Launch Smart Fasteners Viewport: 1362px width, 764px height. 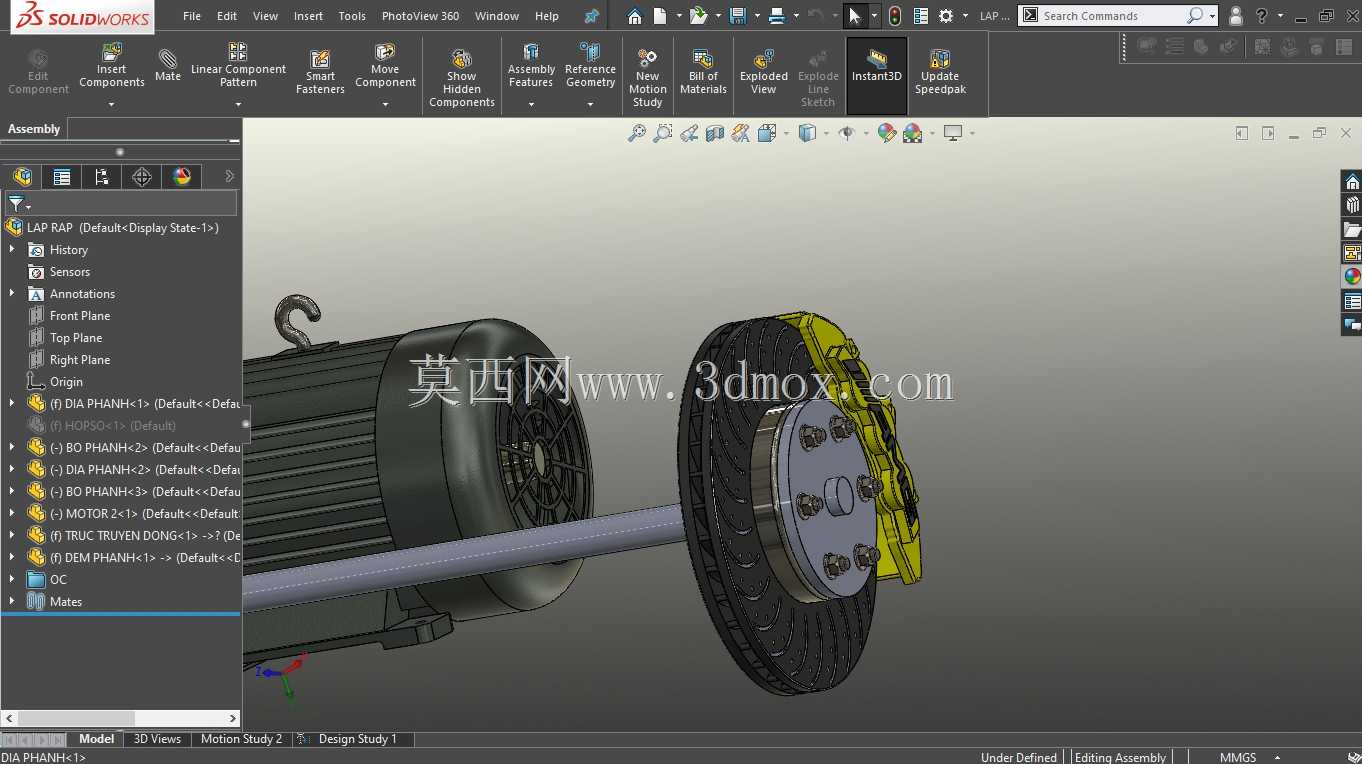click(x=320, y=72)
